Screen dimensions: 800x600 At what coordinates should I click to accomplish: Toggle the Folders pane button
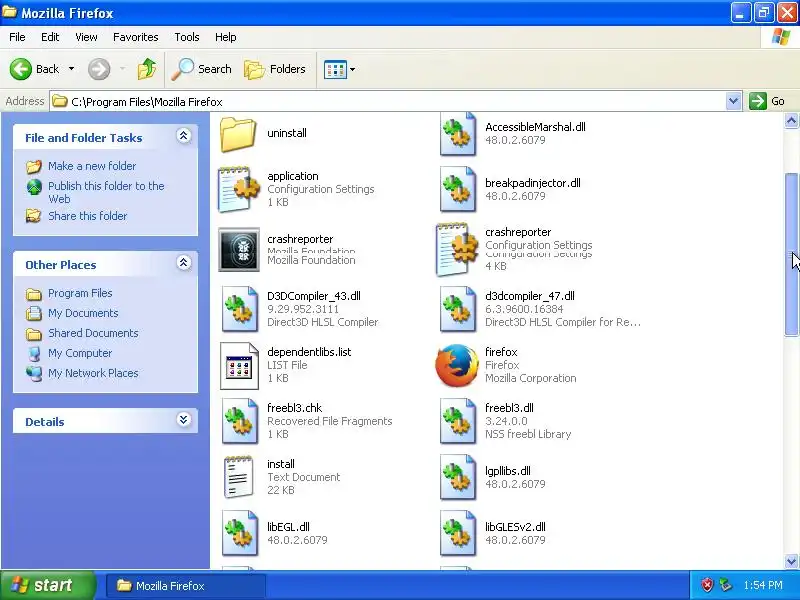click(x=275, y=69)
